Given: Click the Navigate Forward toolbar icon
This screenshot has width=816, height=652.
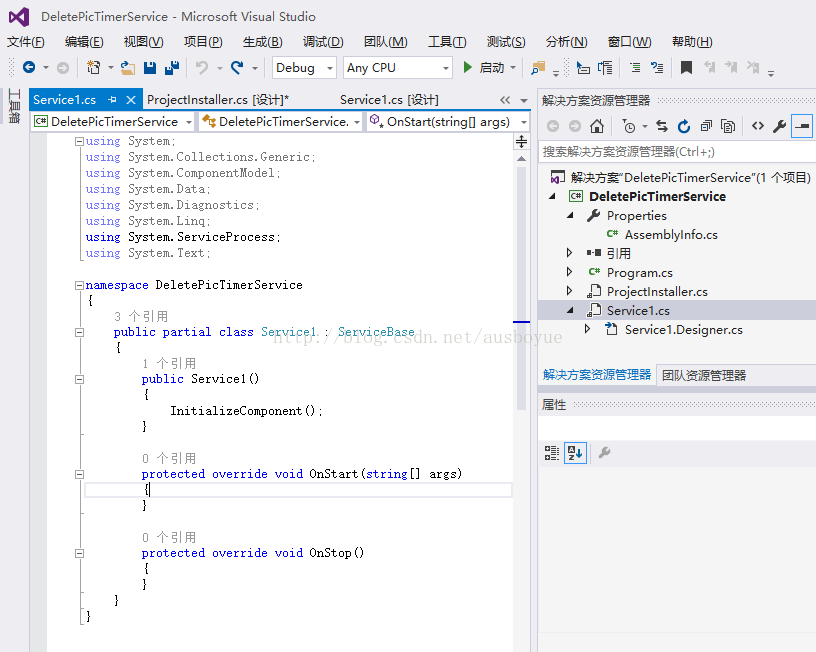Looking at the screenshot, I should coord(63,68).
